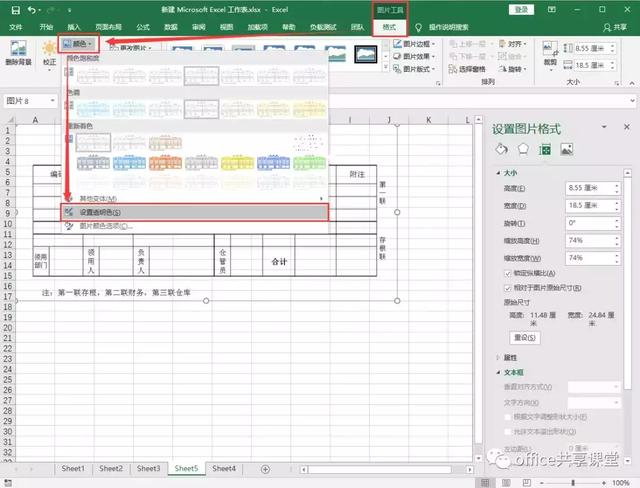Viewport: 640px width, 488px height.
Task: Open Fill & Line paint bucket pane icon
Action: click(x=502, y=149)
